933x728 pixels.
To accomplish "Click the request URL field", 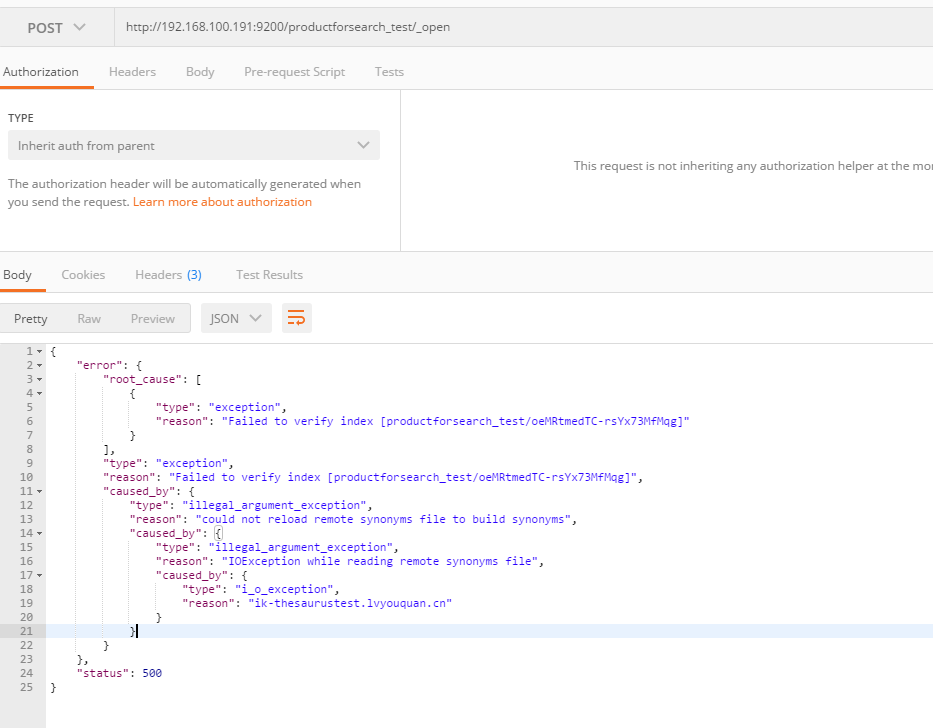I will pyautogui.click(x=524, y=27).
